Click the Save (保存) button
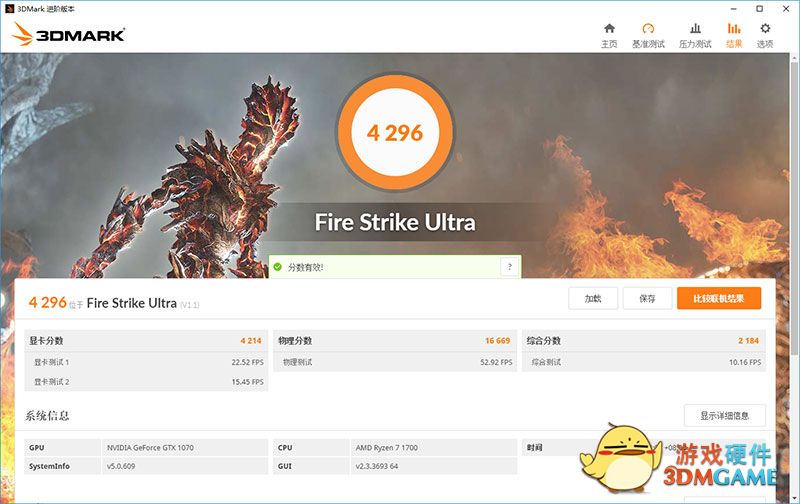 coord(647,298)
